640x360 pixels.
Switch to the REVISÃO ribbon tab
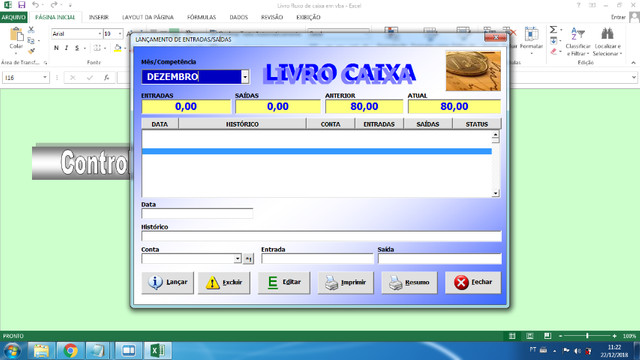coord(272,17)
